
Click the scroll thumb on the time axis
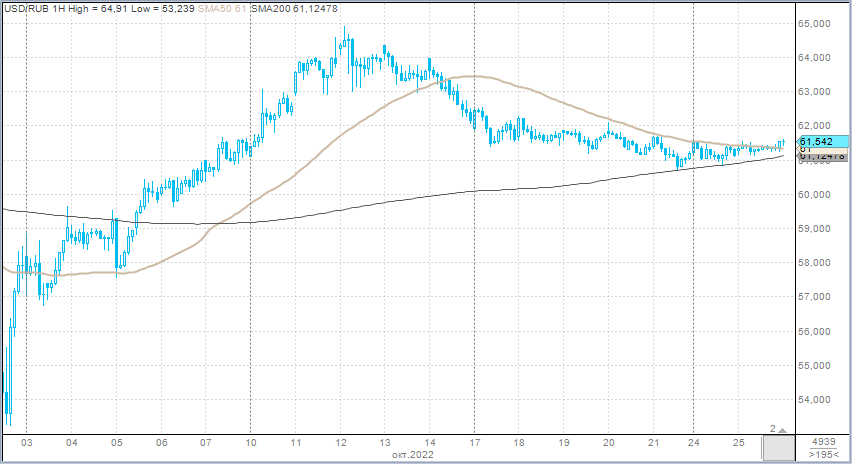click(x=782, y=448)
